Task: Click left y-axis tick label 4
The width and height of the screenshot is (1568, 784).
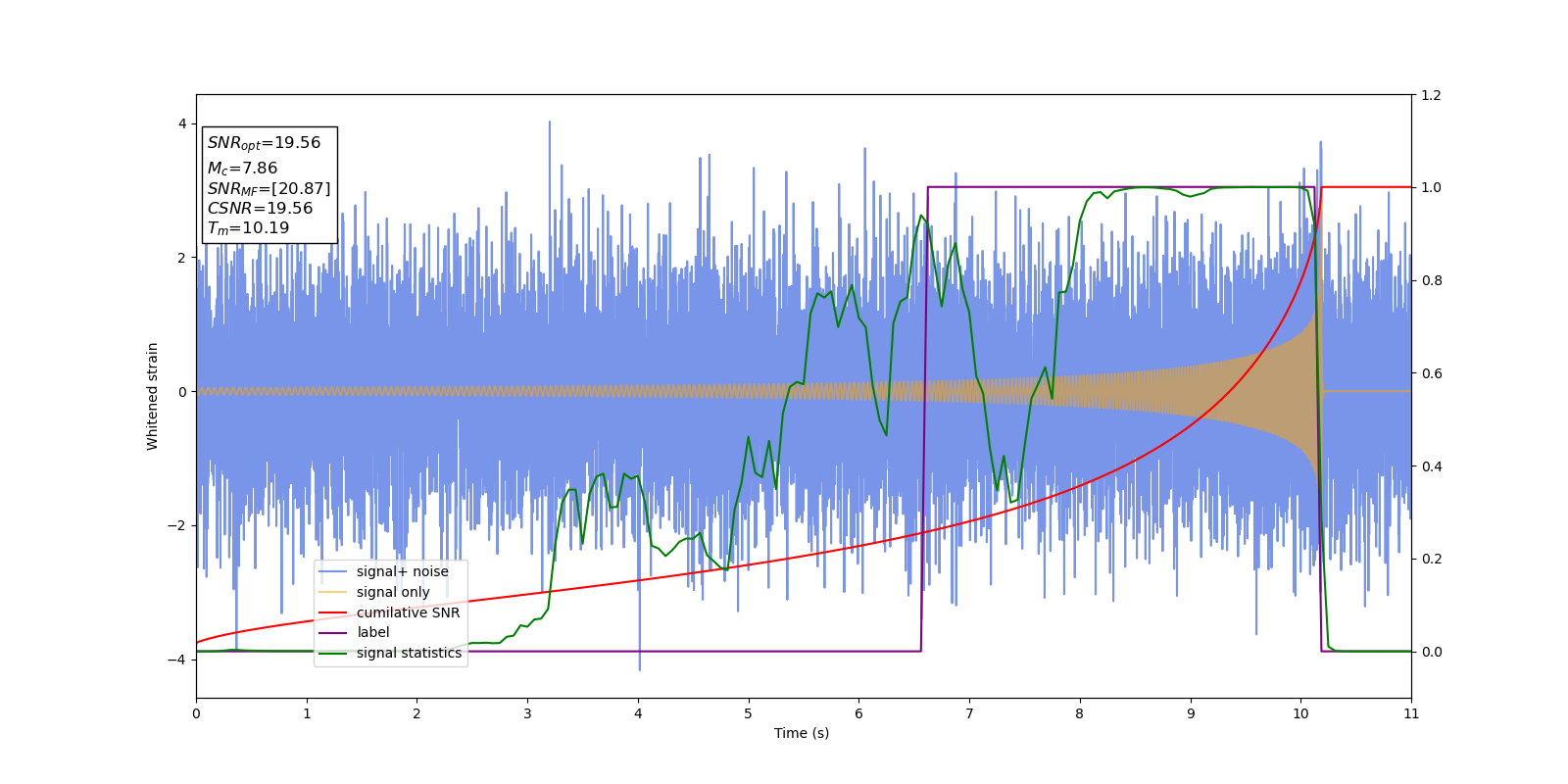Action: 181,123
